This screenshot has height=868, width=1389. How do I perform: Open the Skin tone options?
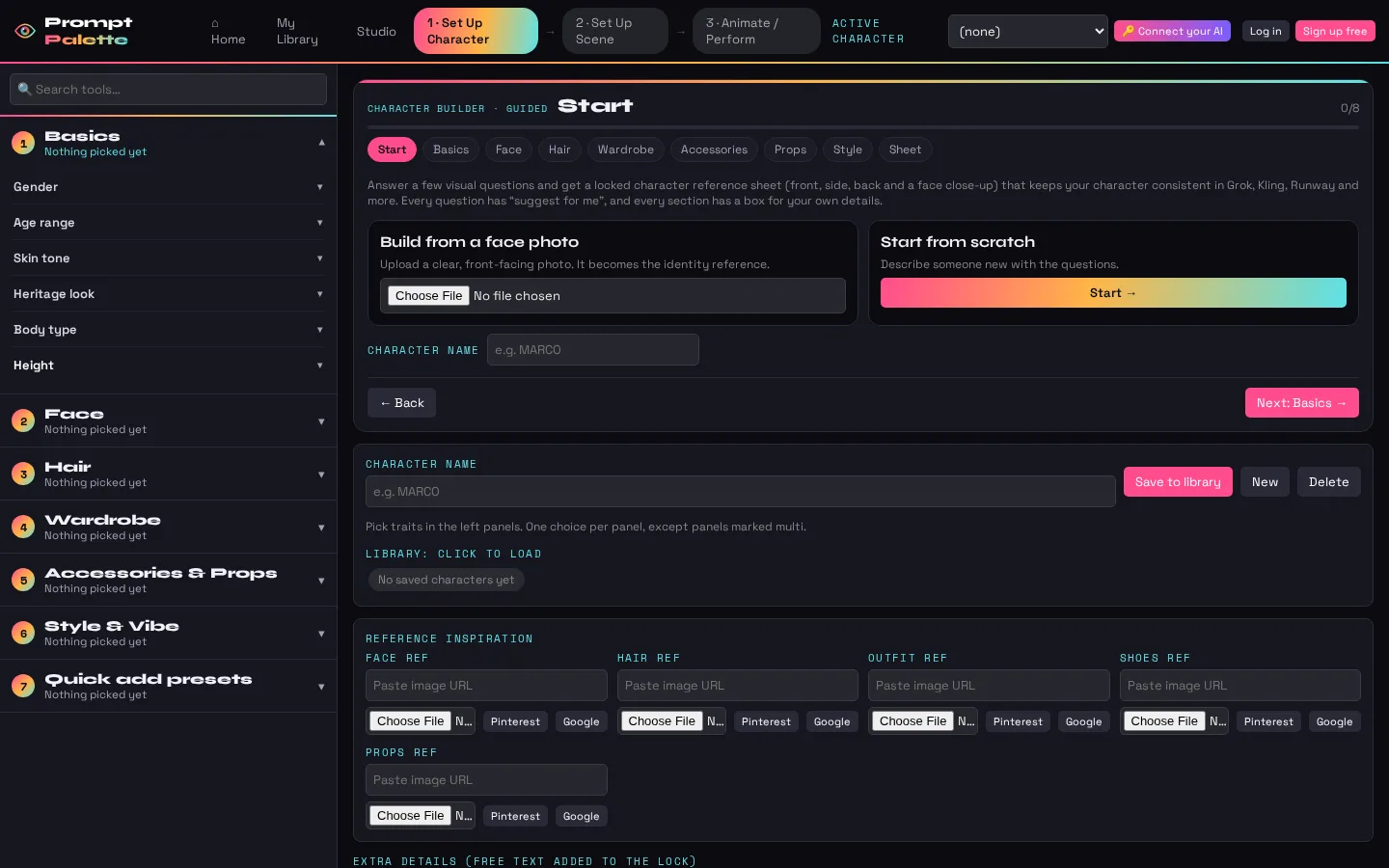tap(168, 258)
